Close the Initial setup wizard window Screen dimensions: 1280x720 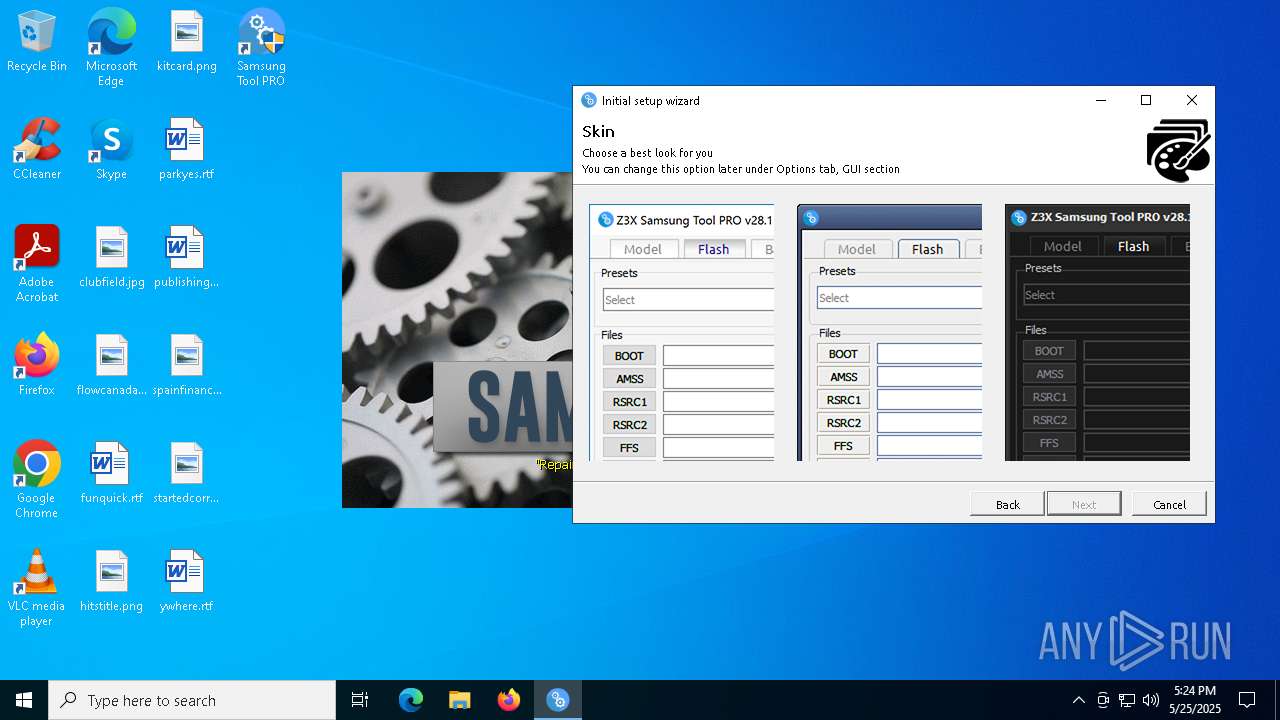click(1192, 100)
